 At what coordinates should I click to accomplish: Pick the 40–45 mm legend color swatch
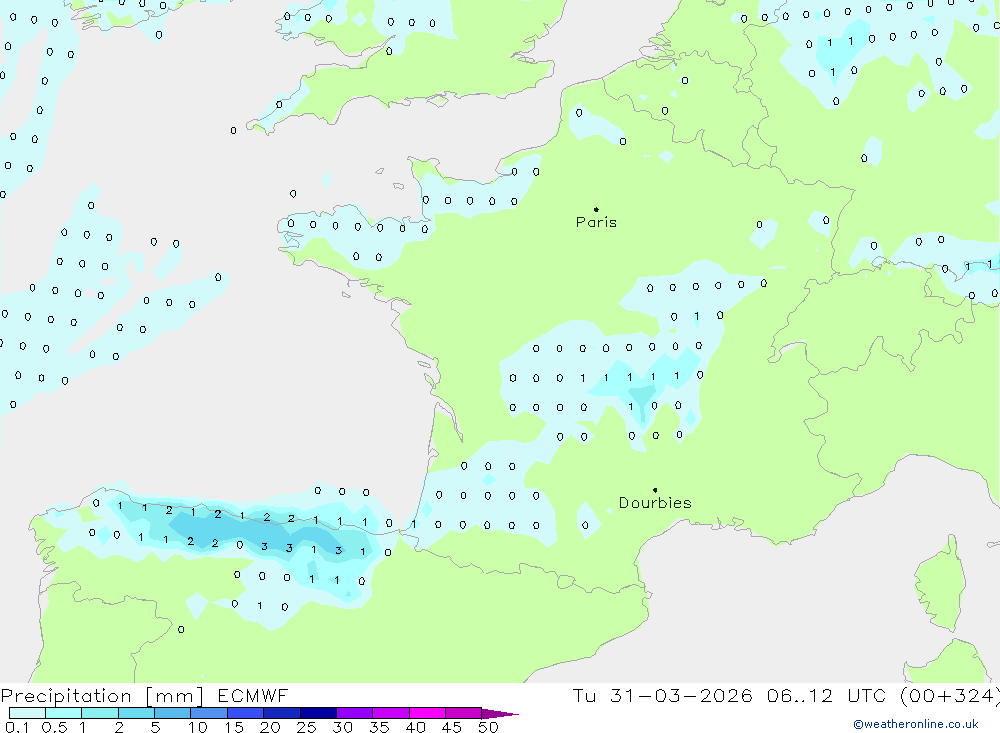[x=427, y=713]
